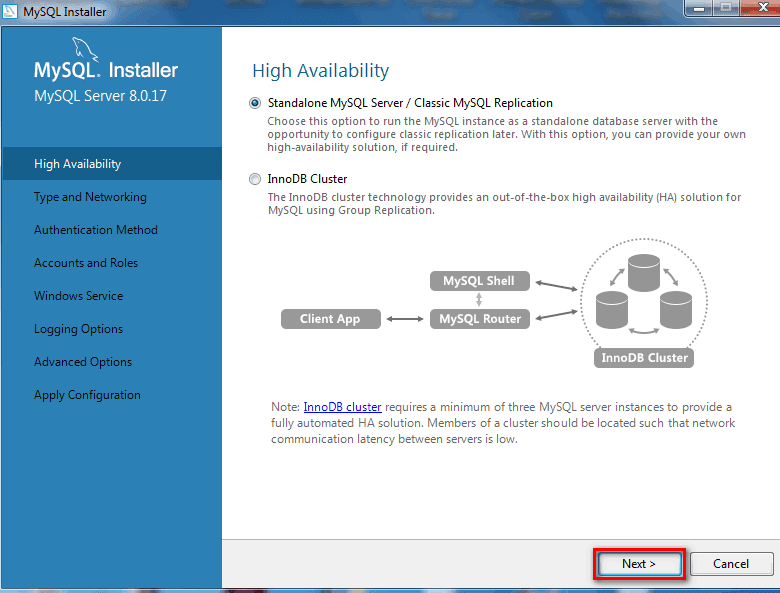
Task: Select InnoDB Cluster radio button
Action: point(255,179)
